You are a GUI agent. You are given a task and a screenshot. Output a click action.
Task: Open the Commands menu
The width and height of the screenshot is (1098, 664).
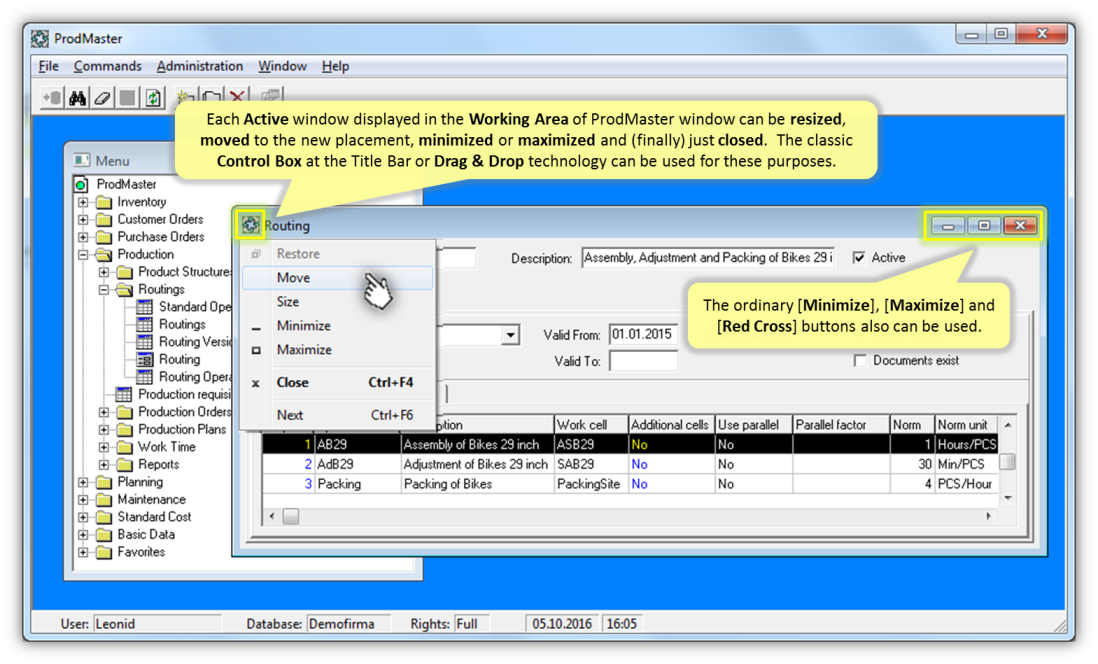(107, 66)
